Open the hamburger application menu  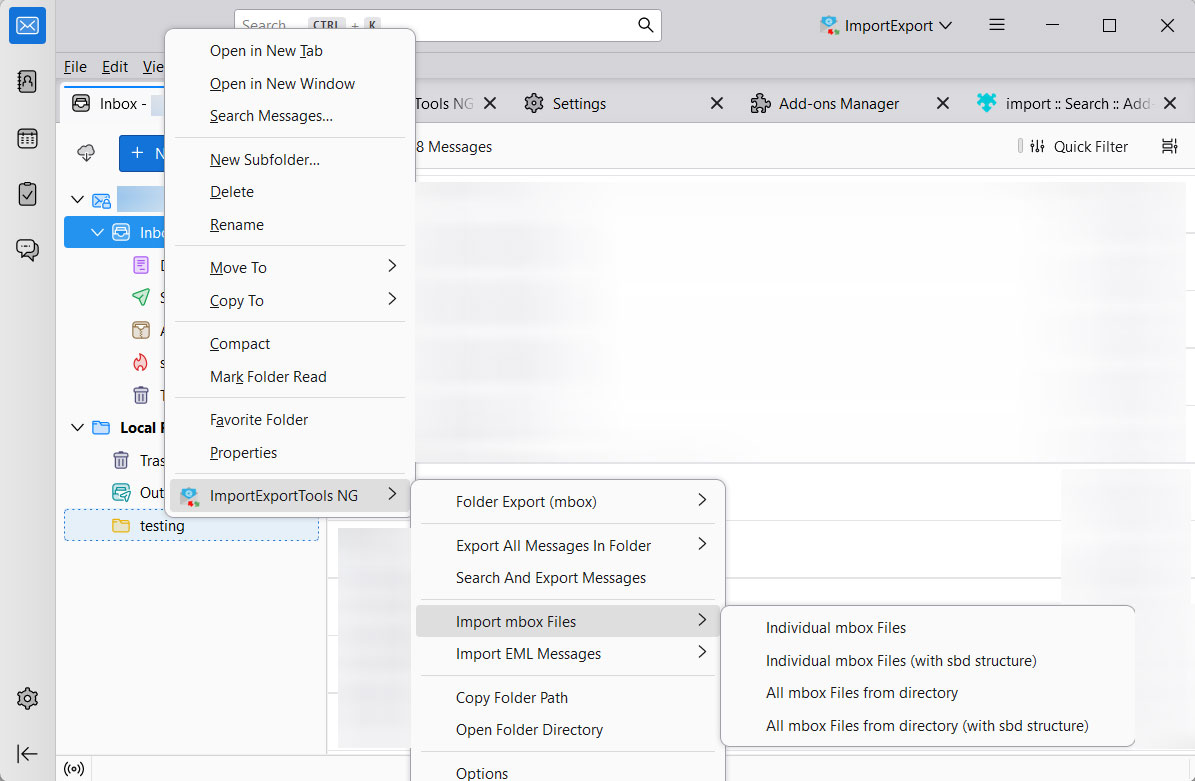[x=996, y=25]
